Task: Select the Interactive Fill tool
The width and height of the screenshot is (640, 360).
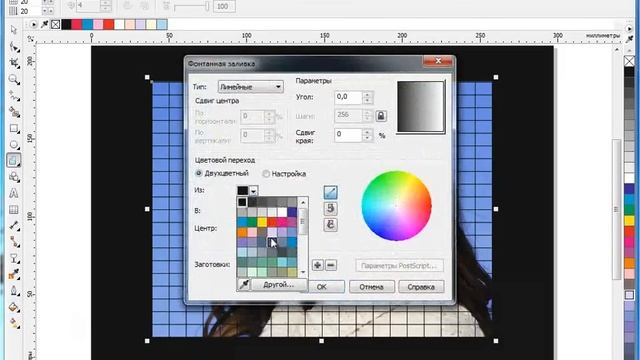Action: tap(14, 323)
